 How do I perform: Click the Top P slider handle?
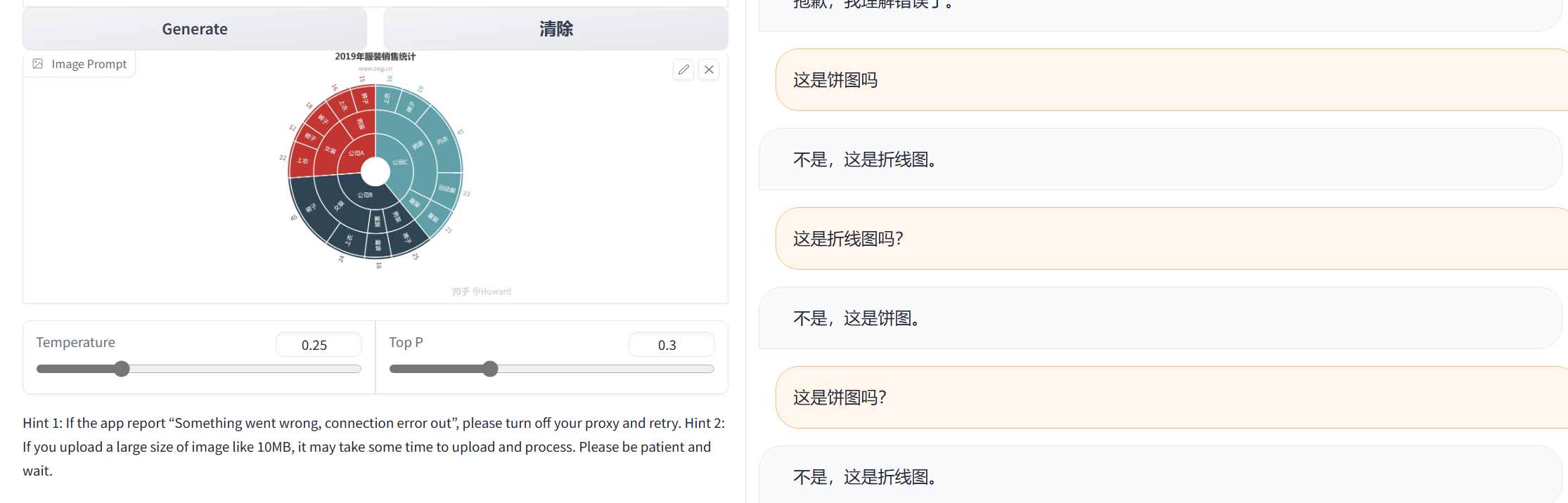click(490, 369)
